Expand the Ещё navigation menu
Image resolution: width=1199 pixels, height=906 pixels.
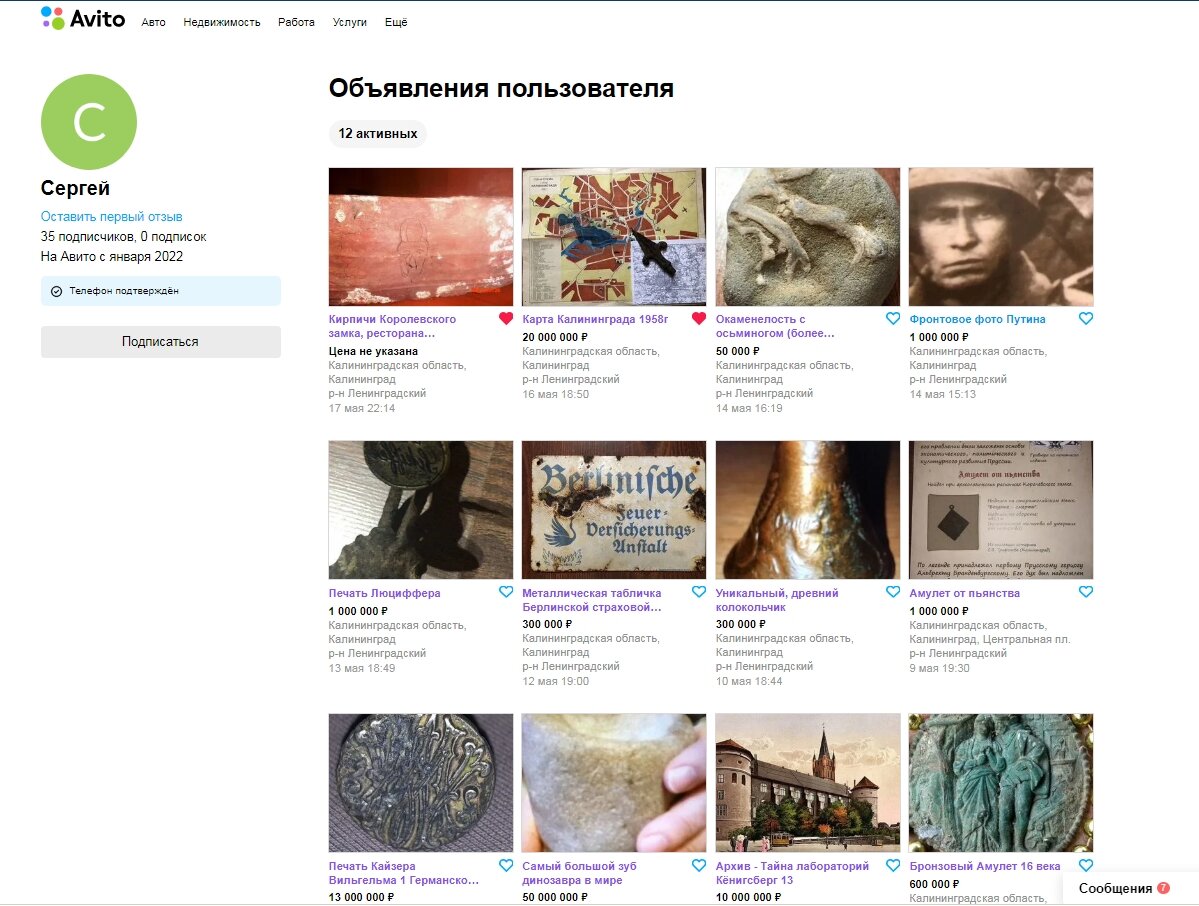tap(397, 21)
